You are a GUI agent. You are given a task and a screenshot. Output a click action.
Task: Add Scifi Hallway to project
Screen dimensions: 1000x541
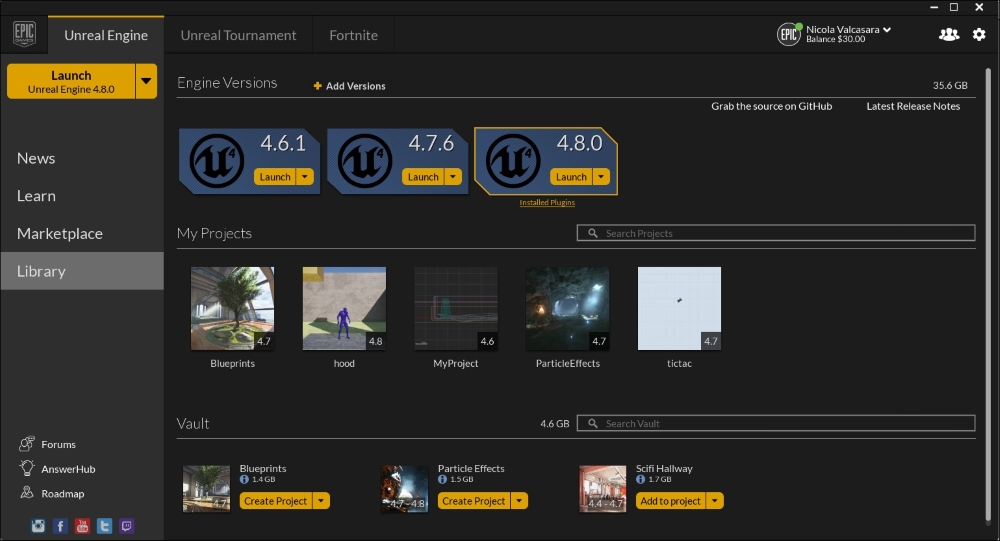click(x=670, y=501)
